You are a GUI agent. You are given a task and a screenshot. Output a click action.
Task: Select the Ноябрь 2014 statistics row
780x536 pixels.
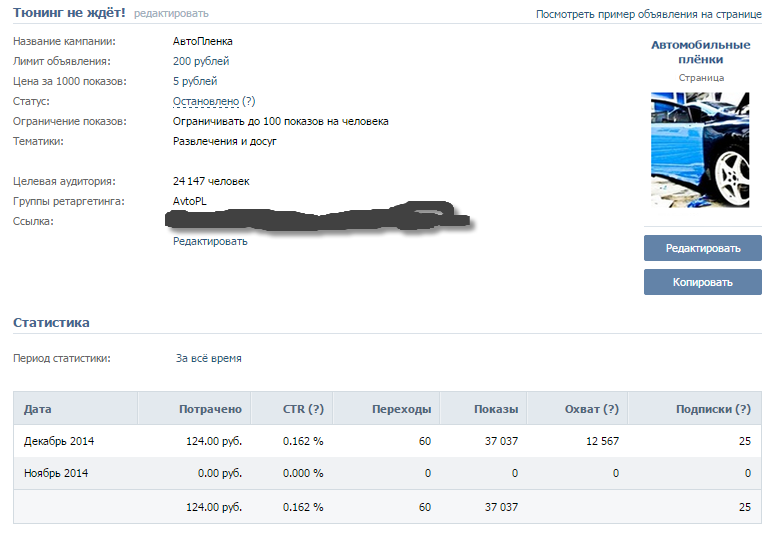[x=56, y=473]
